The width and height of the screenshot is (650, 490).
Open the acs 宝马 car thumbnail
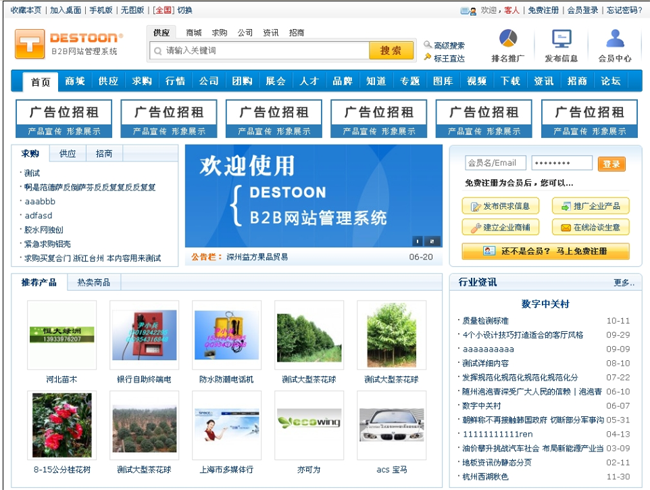392,425
